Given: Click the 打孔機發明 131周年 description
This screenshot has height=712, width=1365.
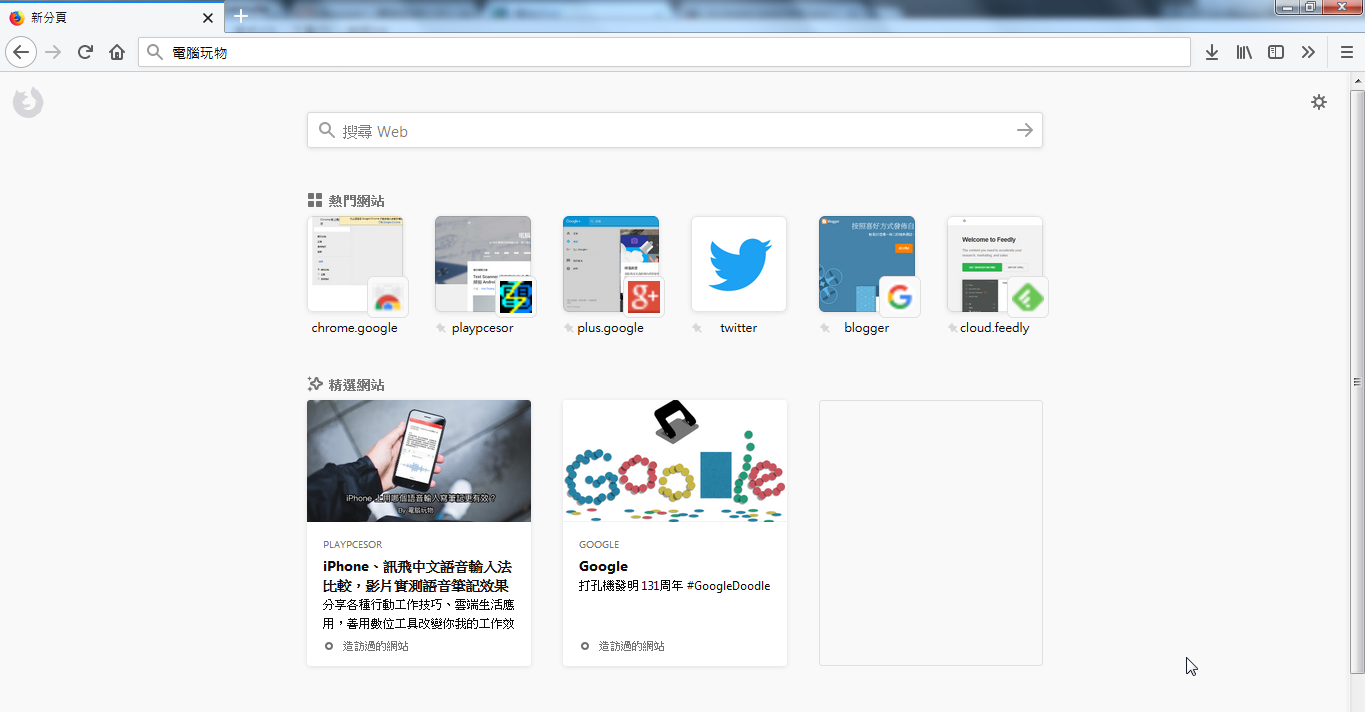Looking at the screenshot, I should pos(675,586).
